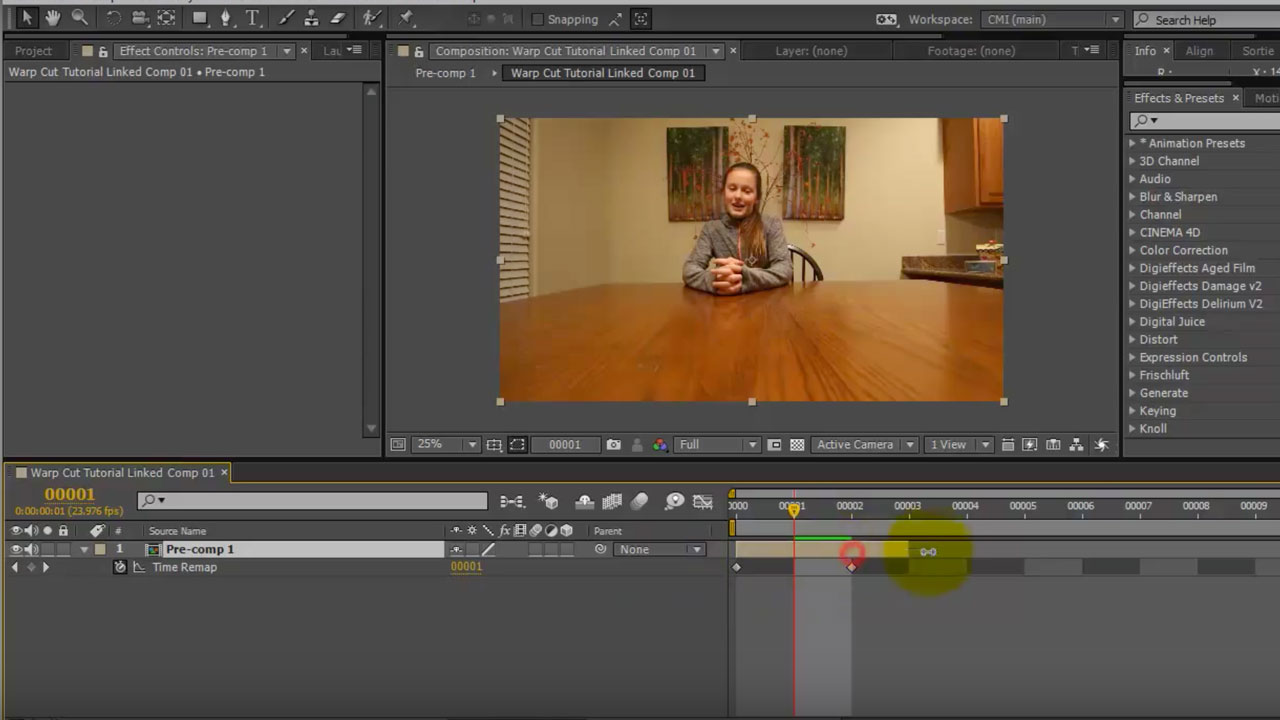
Task: Enable the Snapping checkbox
Action: click(x=538, y=19)
